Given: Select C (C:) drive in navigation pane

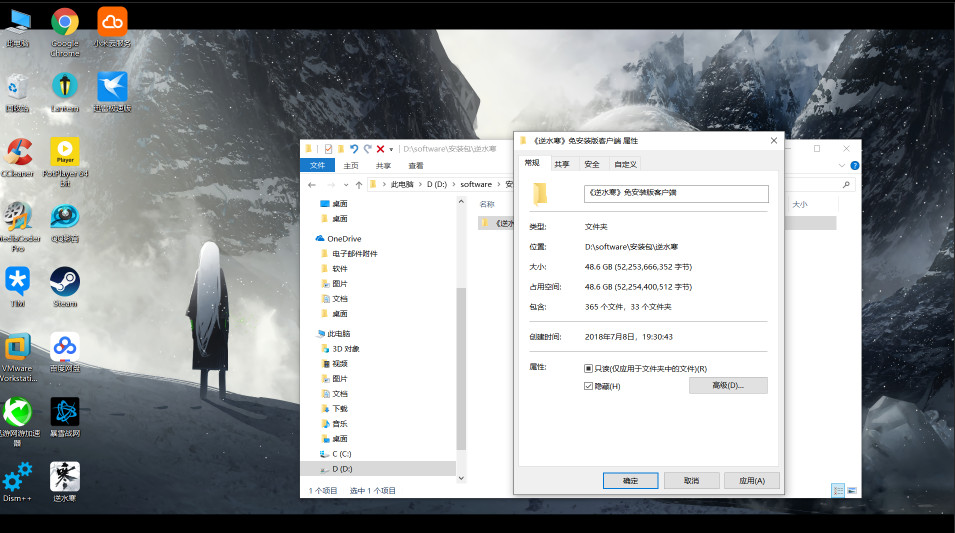Looking at the screenshot, I should tap(342, 454).
